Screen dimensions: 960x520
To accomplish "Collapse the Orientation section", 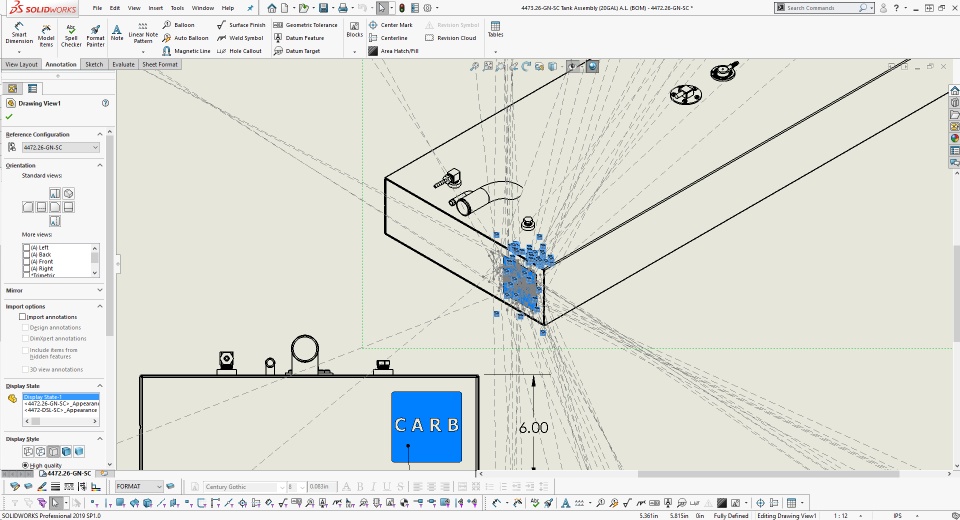I will (100, 165).
